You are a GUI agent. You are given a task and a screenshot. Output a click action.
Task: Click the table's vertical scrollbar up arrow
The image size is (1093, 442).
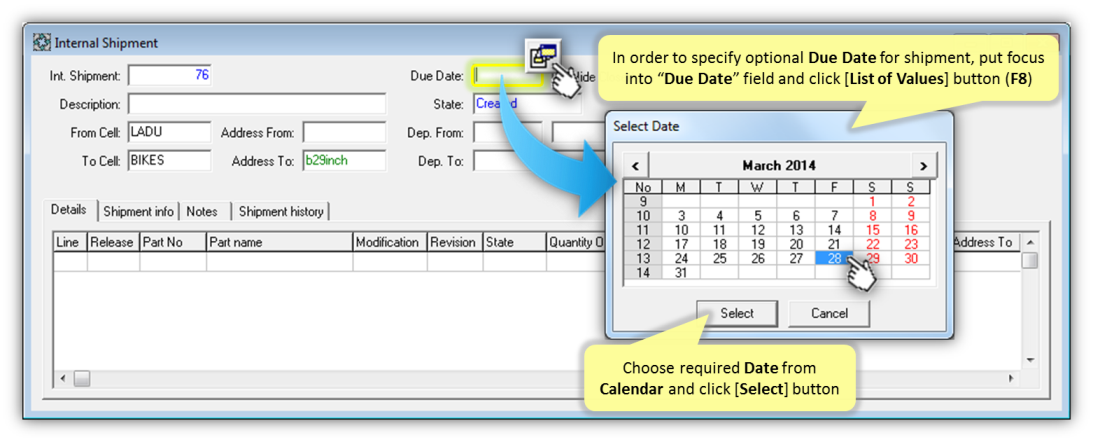coord(1030,241)
